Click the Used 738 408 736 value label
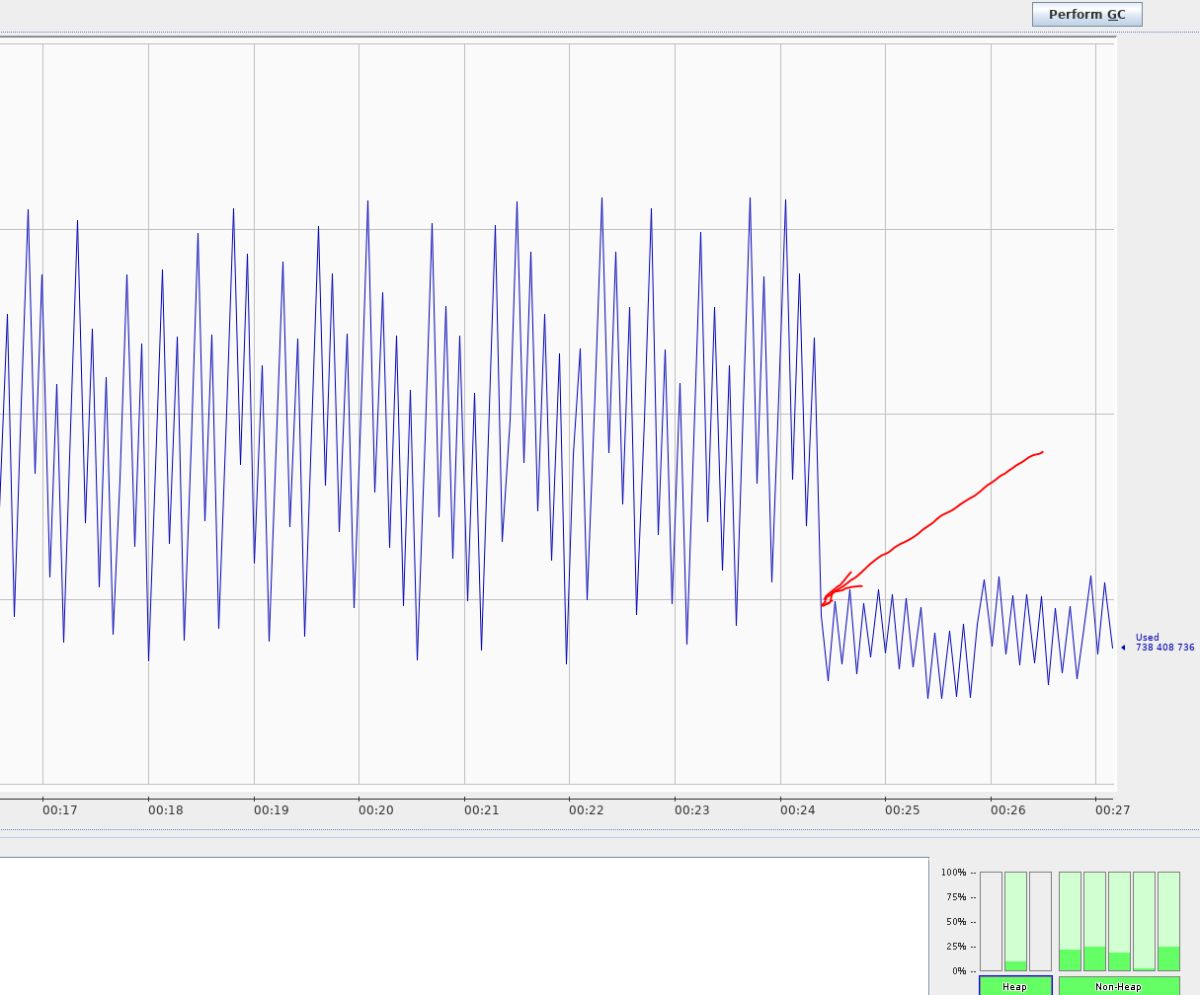 click(x=1164, y=643)
